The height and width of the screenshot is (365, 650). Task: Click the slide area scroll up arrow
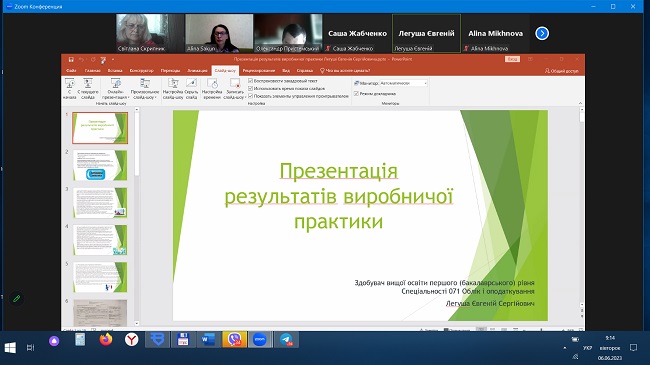582,110
